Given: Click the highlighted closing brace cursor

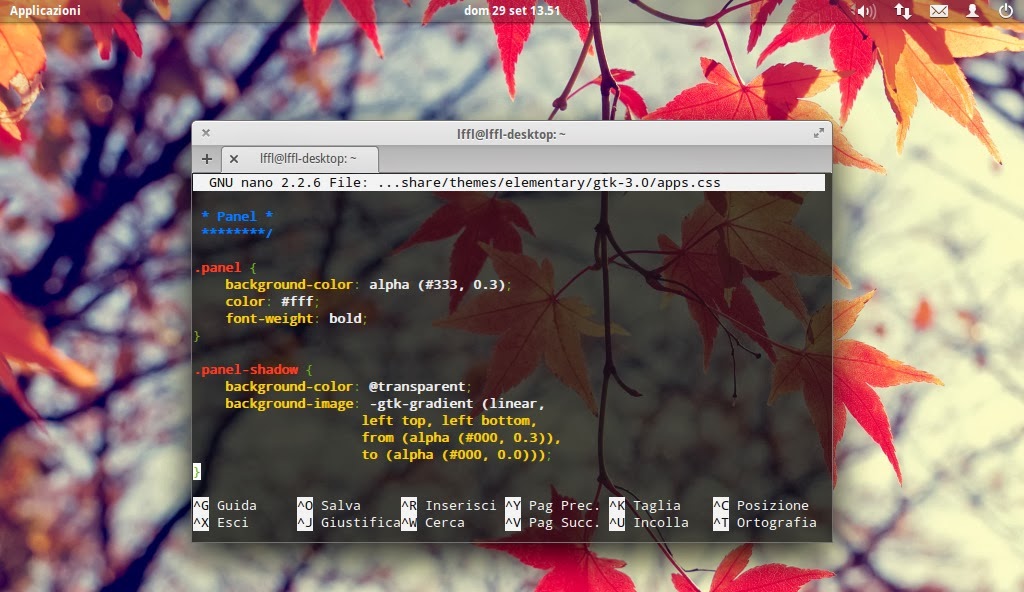Looking at the screenshot, I should 197,471.
